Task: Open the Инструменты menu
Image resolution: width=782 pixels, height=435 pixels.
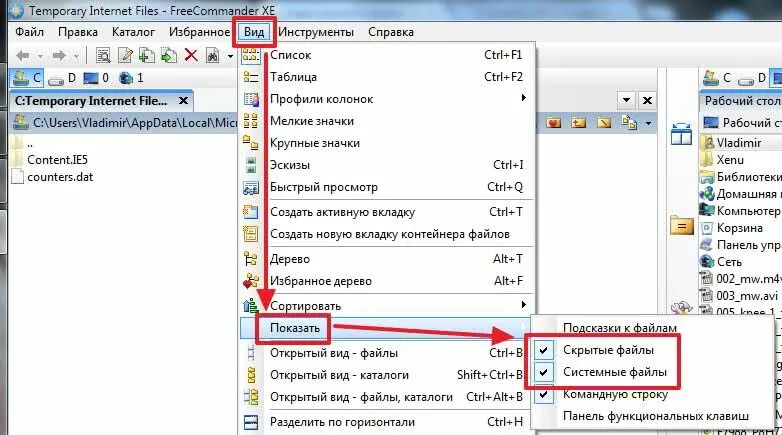Action: (316, 32)
